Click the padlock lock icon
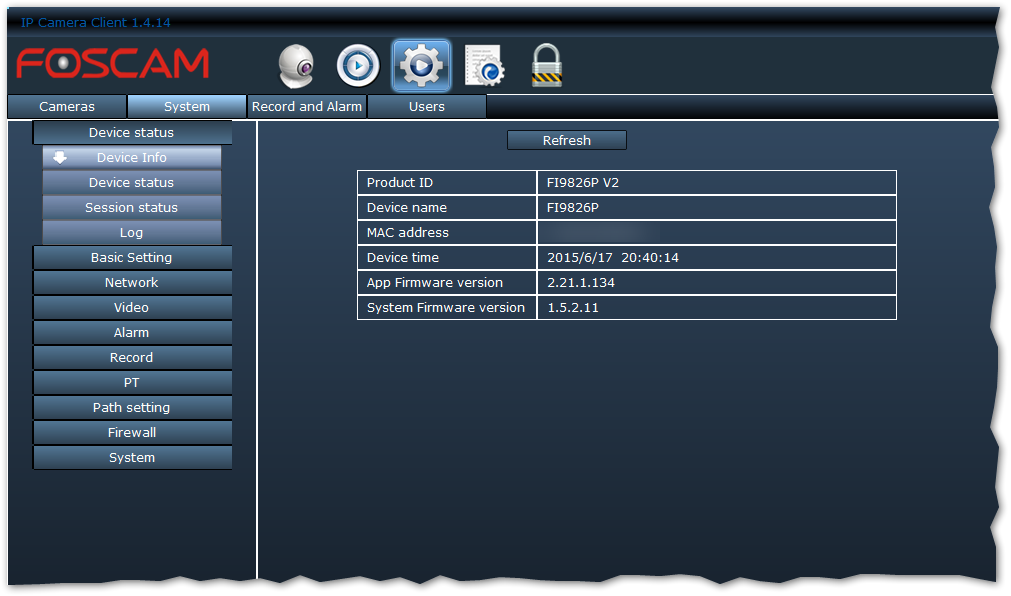The image size is (1011, 596). click(546, 66)
